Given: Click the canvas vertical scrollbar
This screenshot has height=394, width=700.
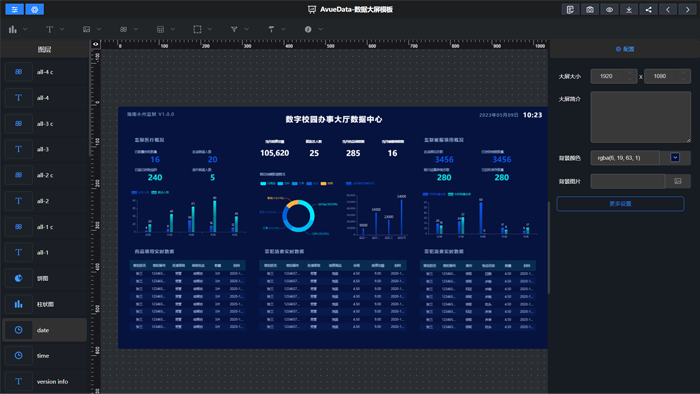Looking at the screenshot, I should (x=549, y=248).
